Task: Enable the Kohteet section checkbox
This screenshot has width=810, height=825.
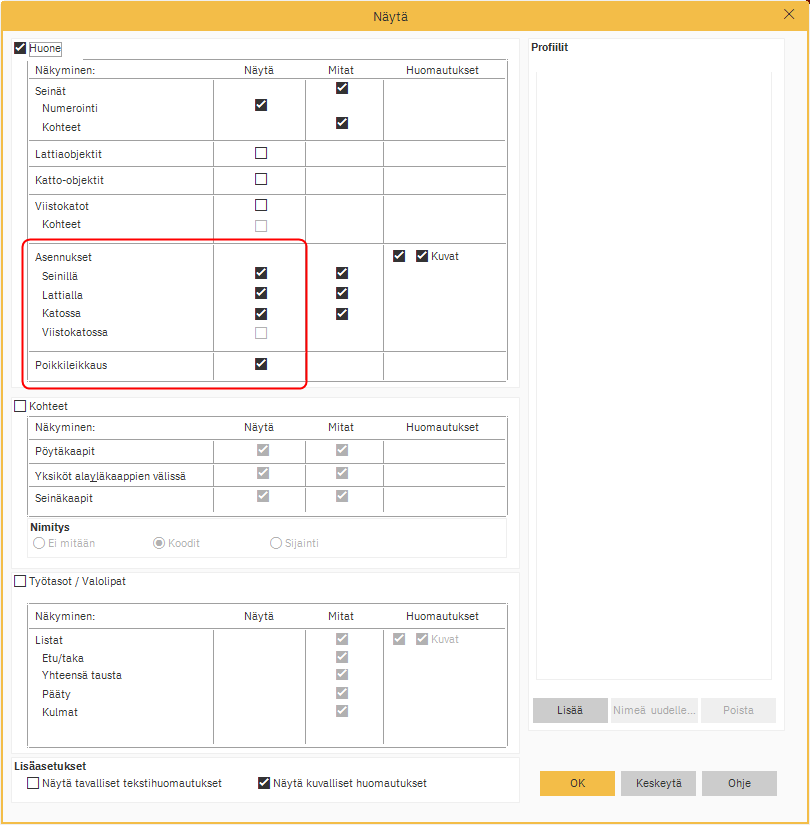Action: 20,406
